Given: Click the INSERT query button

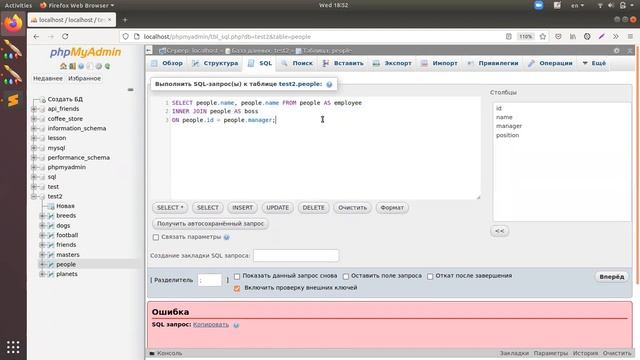Looking at the screenshot, I should point(242,208).
